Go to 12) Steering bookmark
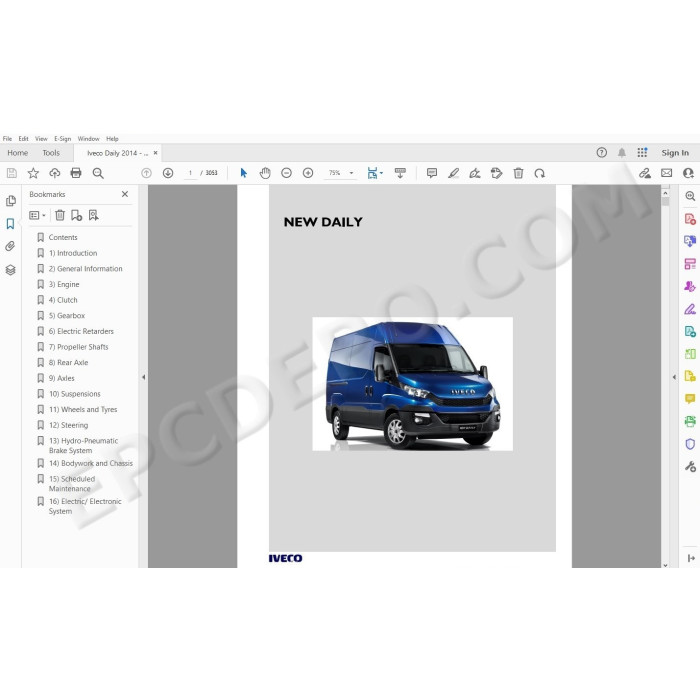Screen dimensions: 700x700 68,425
